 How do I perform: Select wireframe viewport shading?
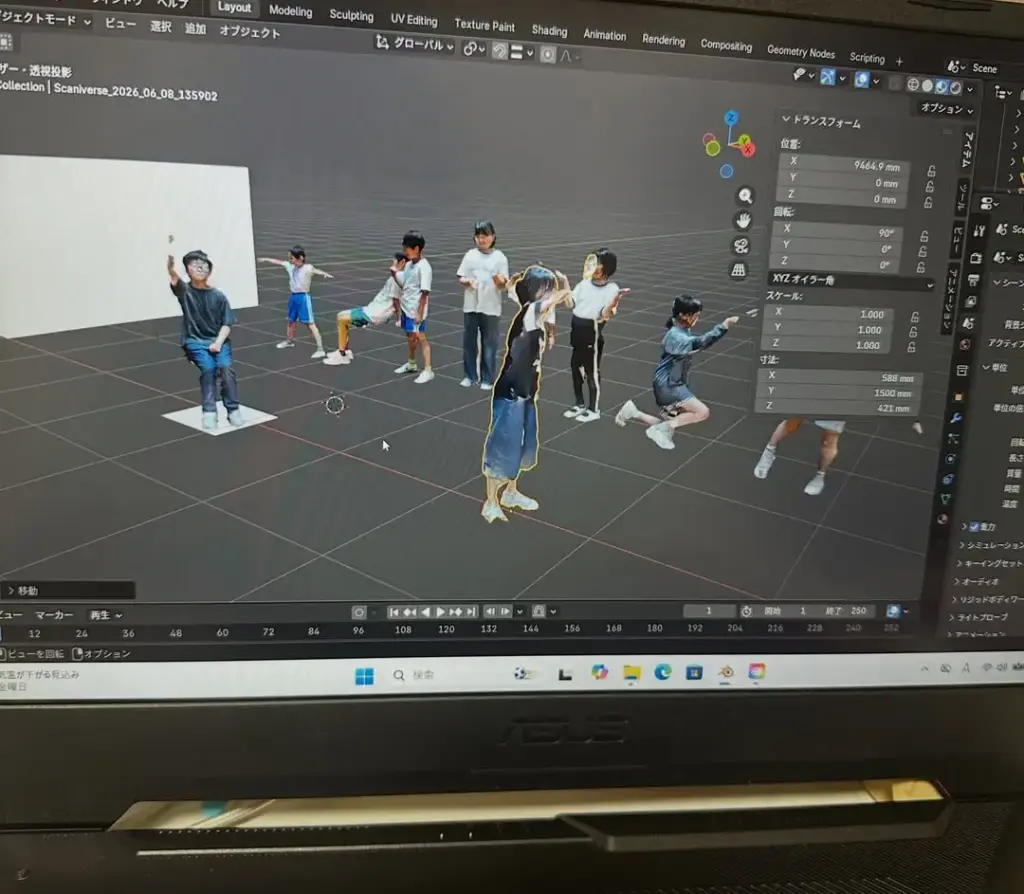tap(913, 84)
